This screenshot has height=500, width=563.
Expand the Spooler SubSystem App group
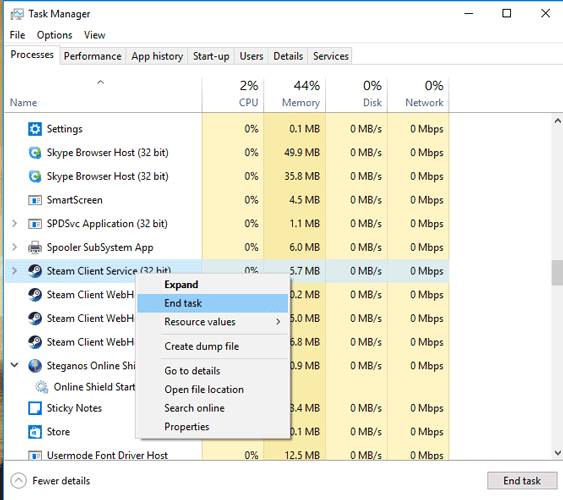(14, 247)
